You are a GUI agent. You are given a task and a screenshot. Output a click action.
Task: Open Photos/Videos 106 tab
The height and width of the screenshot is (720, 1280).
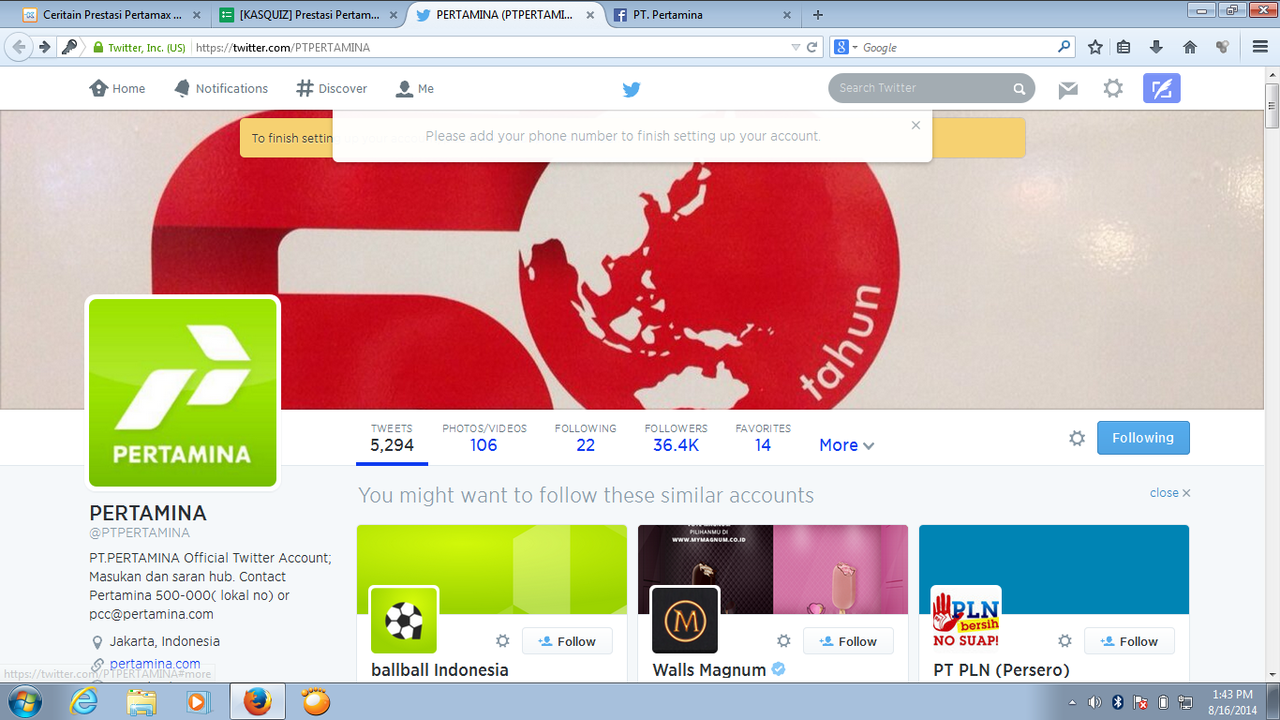(484, 438)
